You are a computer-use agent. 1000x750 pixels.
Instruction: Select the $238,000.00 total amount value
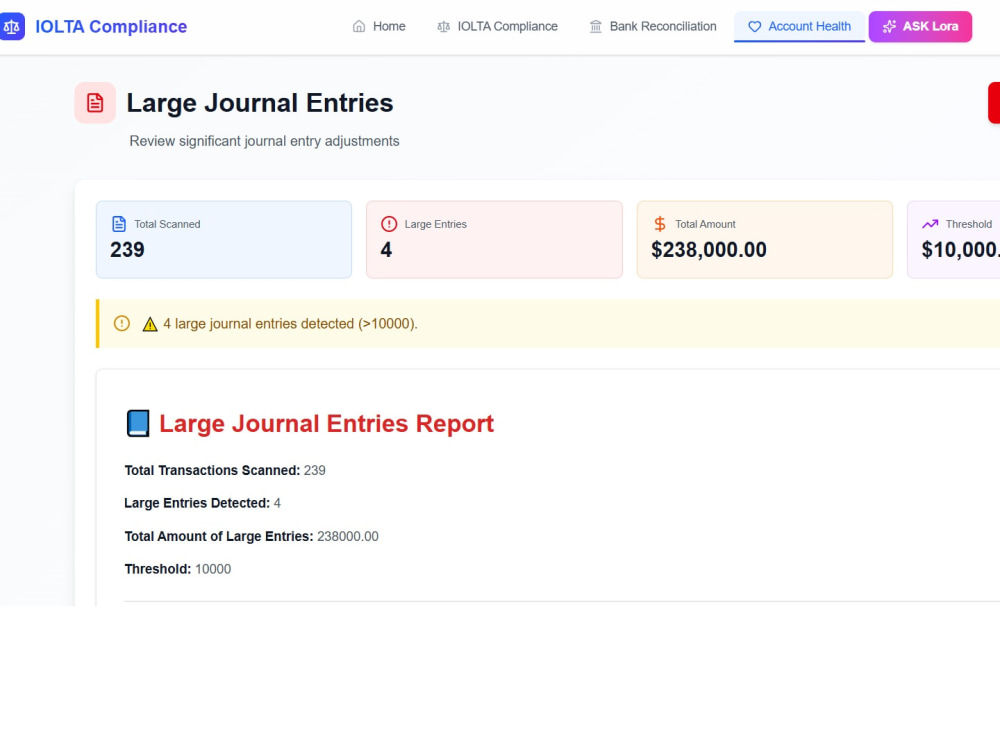tap(709, 250)
